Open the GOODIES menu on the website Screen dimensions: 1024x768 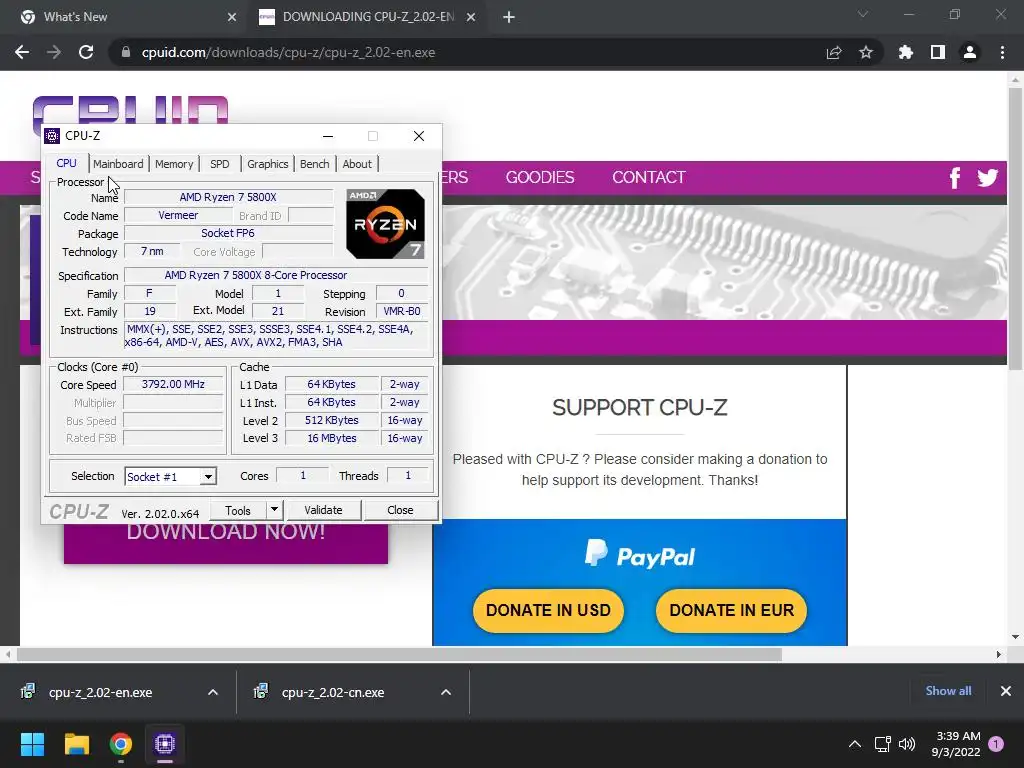[539, 178]
